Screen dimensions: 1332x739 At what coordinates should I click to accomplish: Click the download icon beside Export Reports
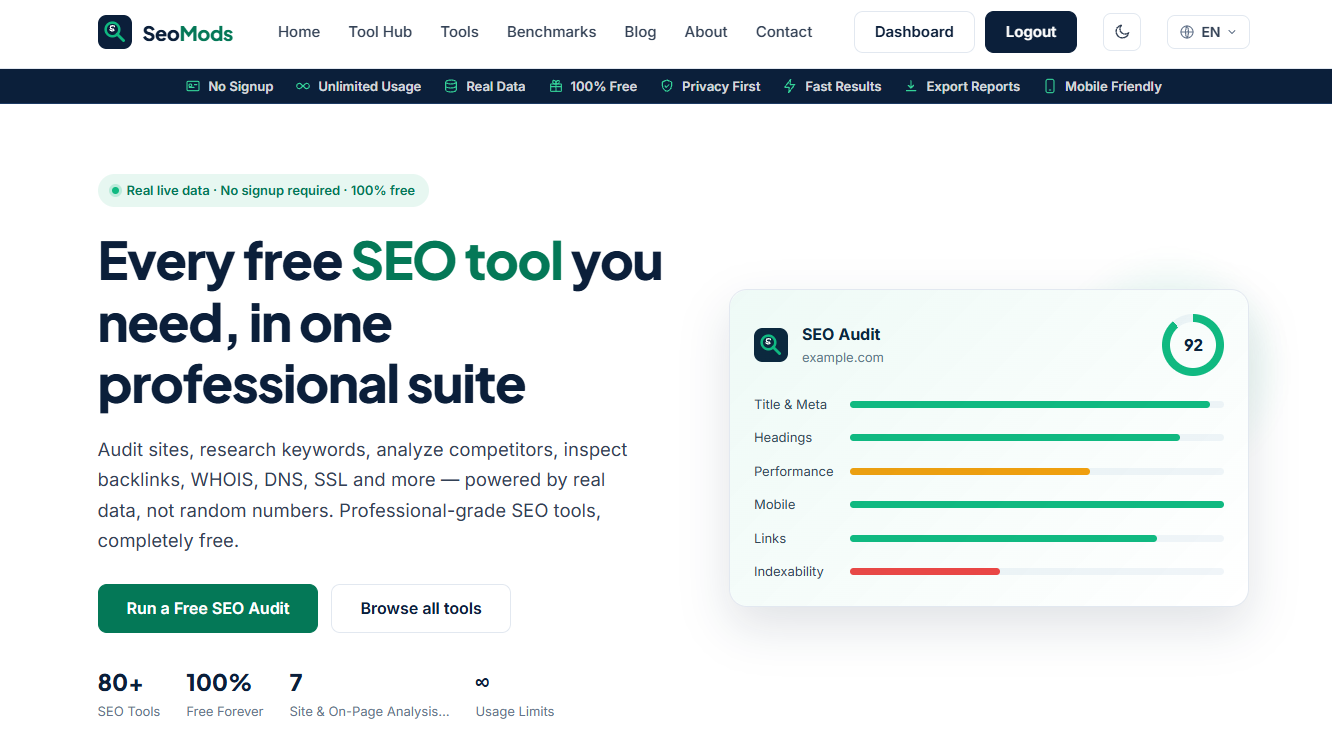[911, 86]
